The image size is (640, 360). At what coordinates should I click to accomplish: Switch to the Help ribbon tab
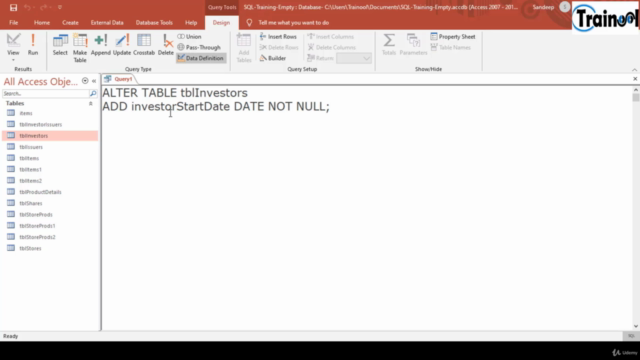(x=191, y=22)
